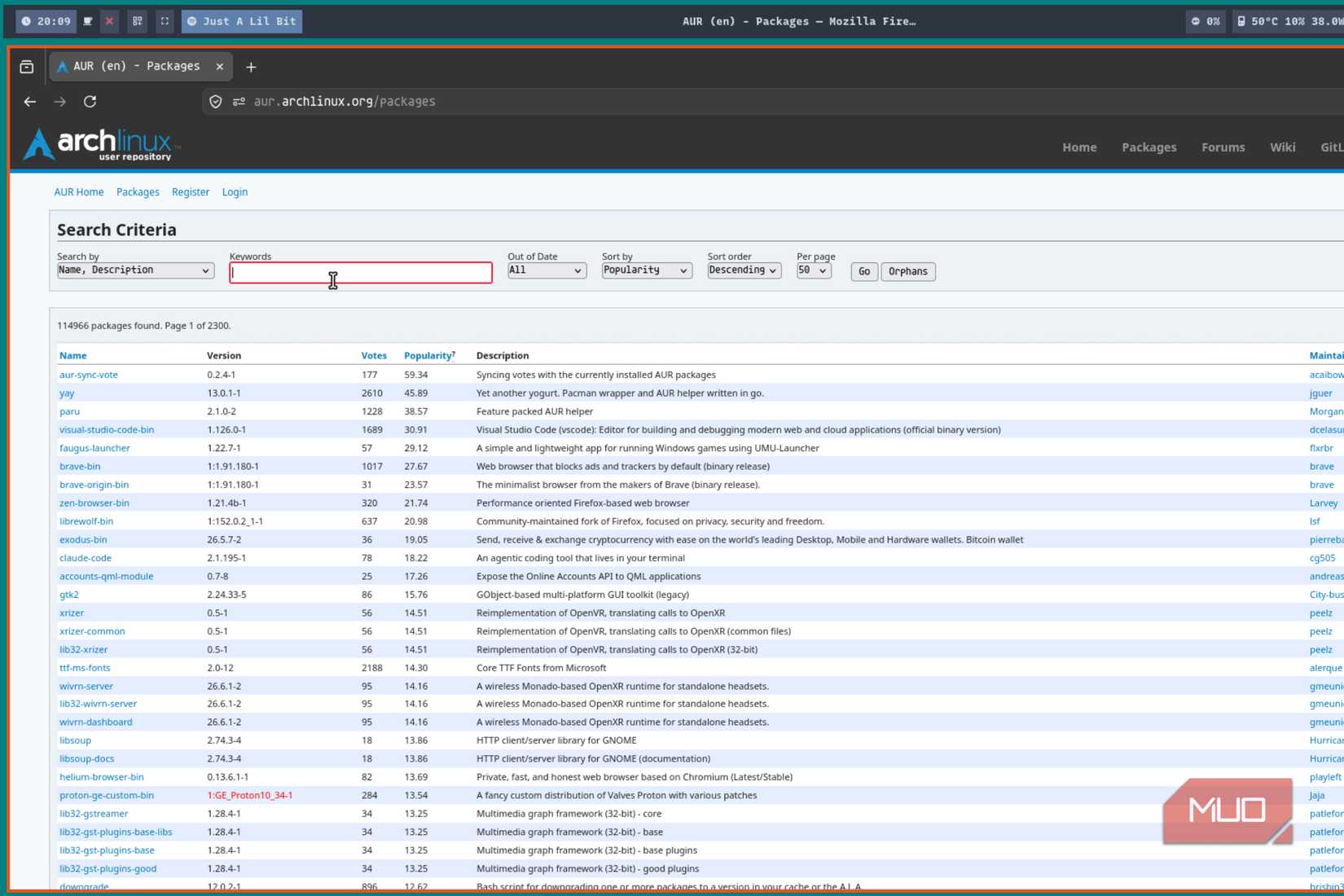
Task: Click Home in the top navigation
Action: pyautogui.click(x=1079, y=147)
